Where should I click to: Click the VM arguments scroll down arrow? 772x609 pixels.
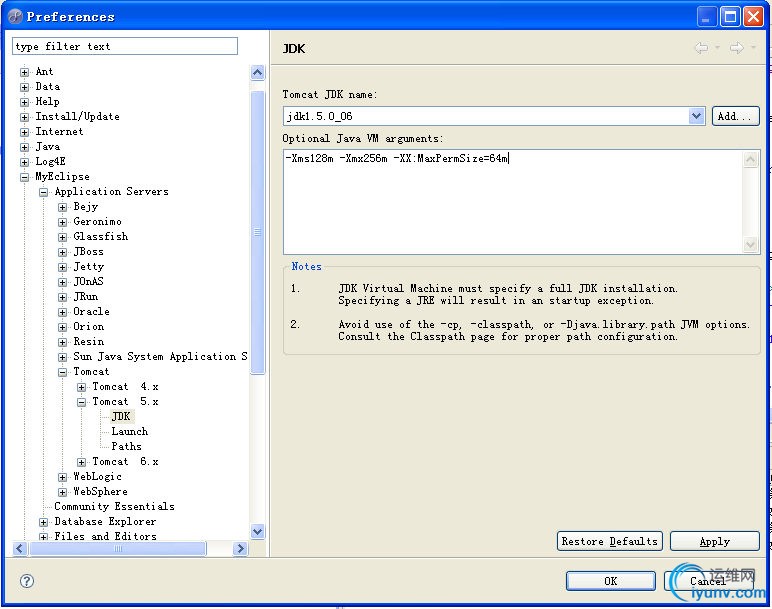pos(750,244)
